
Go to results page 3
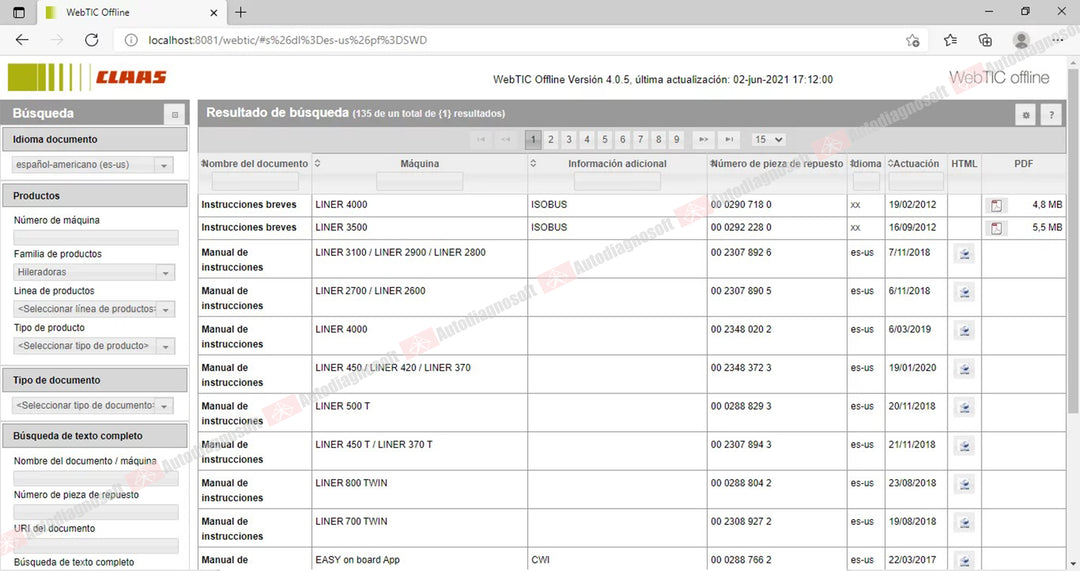(568, 139)
